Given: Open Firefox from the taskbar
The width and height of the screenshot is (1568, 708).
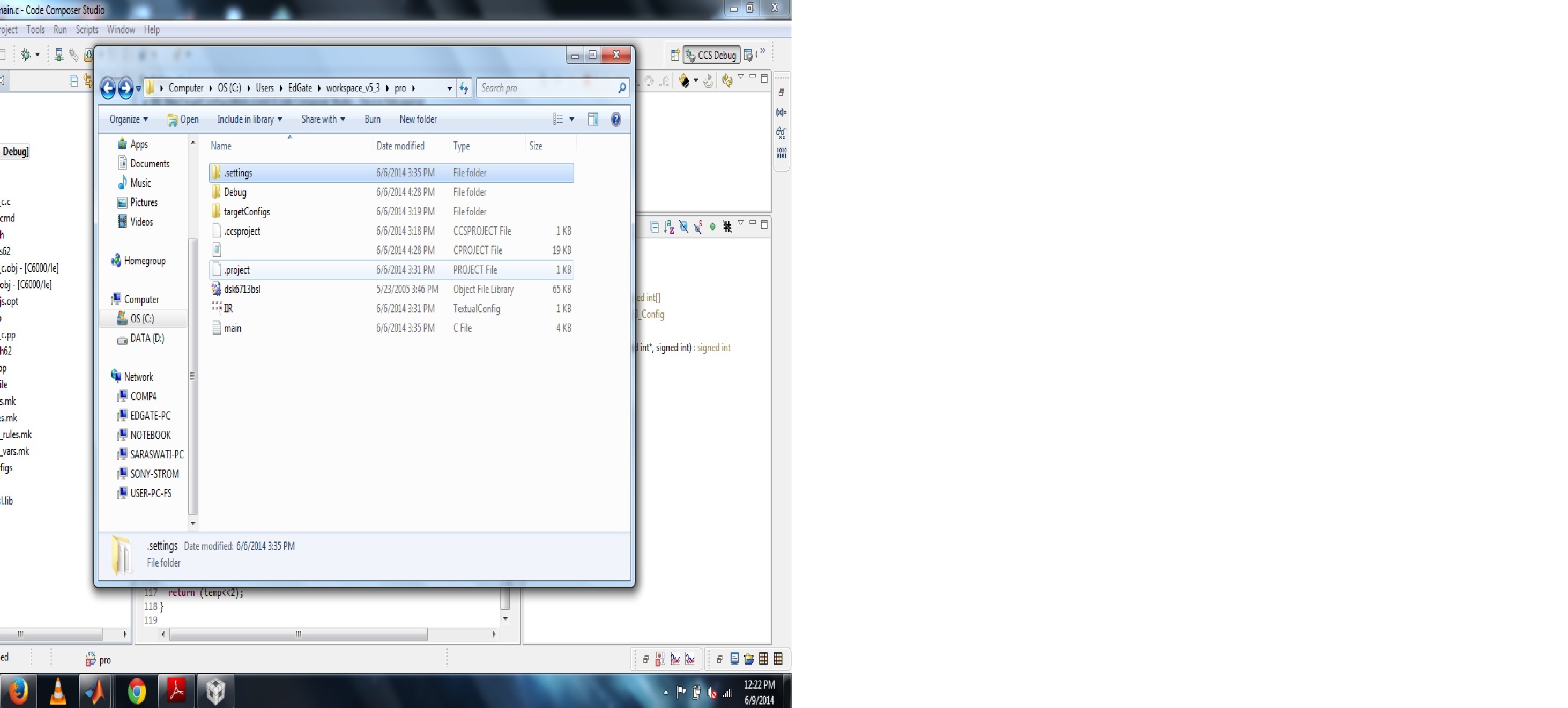Looking at the screenshot, I should [x=19, y=691].
